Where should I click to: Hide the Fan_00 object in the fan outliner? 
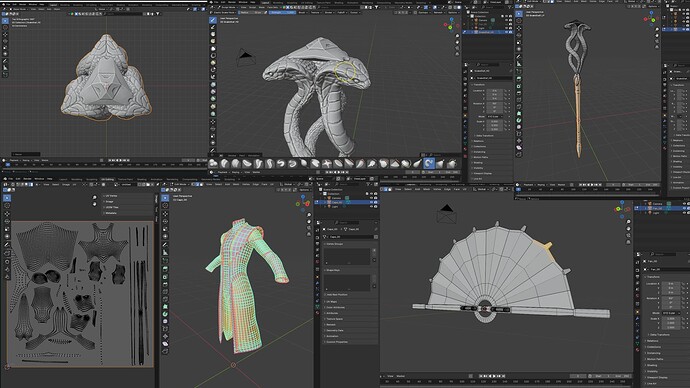point(684,208)
